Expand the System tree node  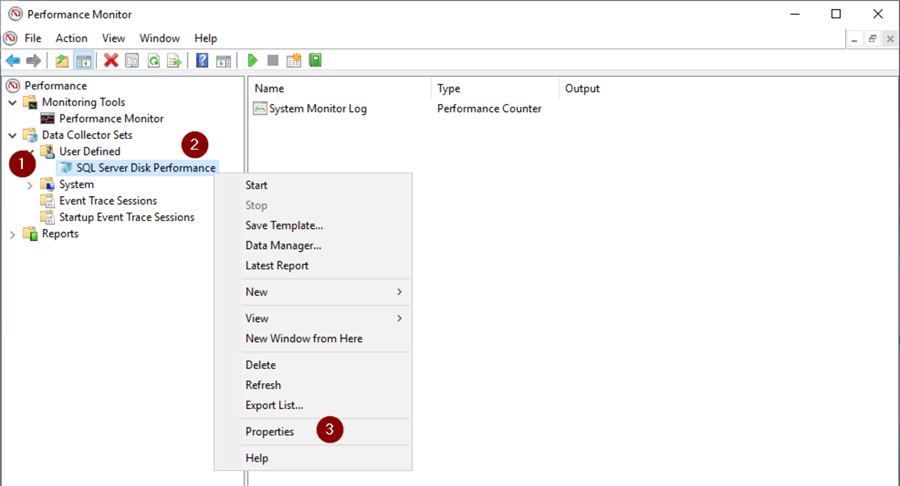(30, 185)
